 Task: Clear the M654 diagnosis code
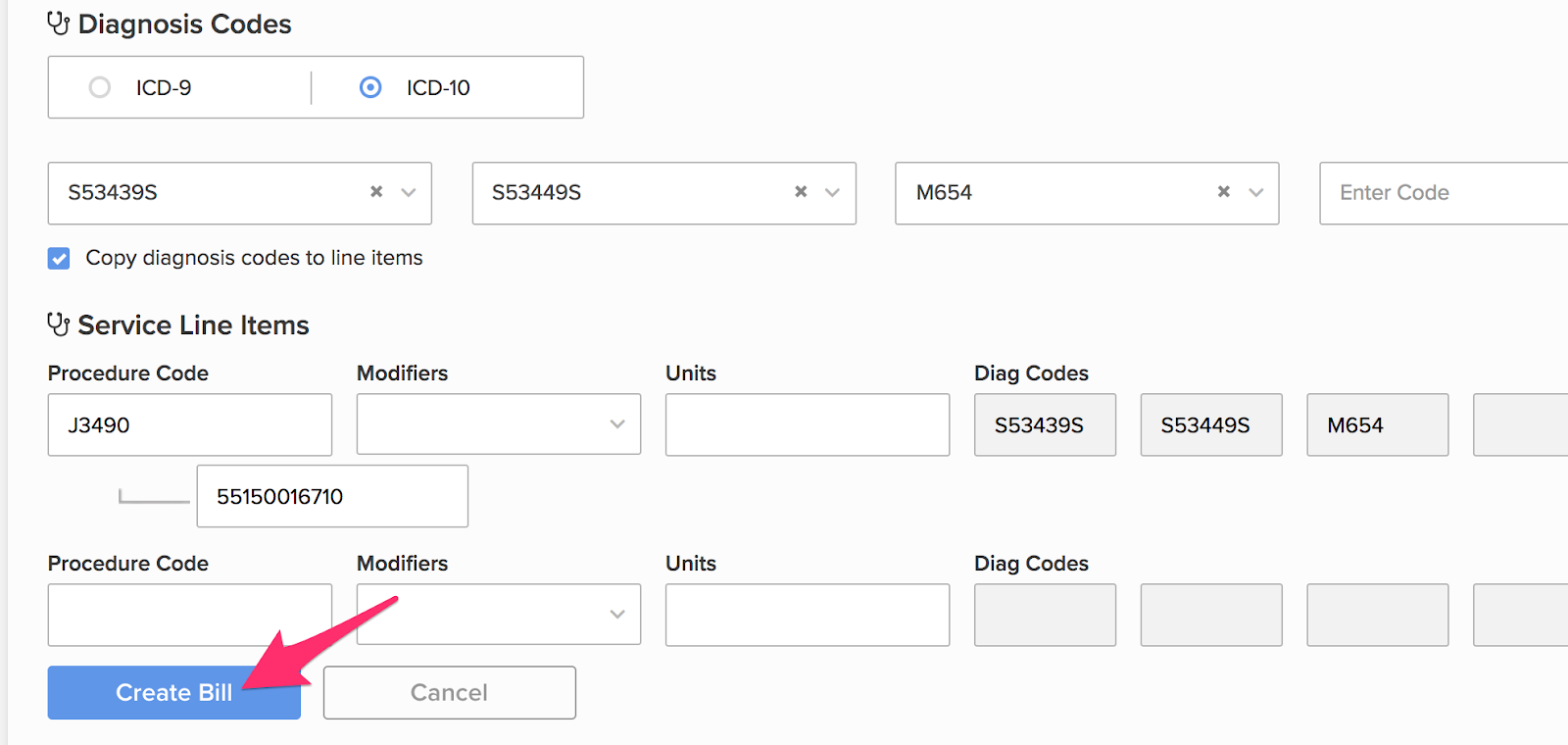1224,192
